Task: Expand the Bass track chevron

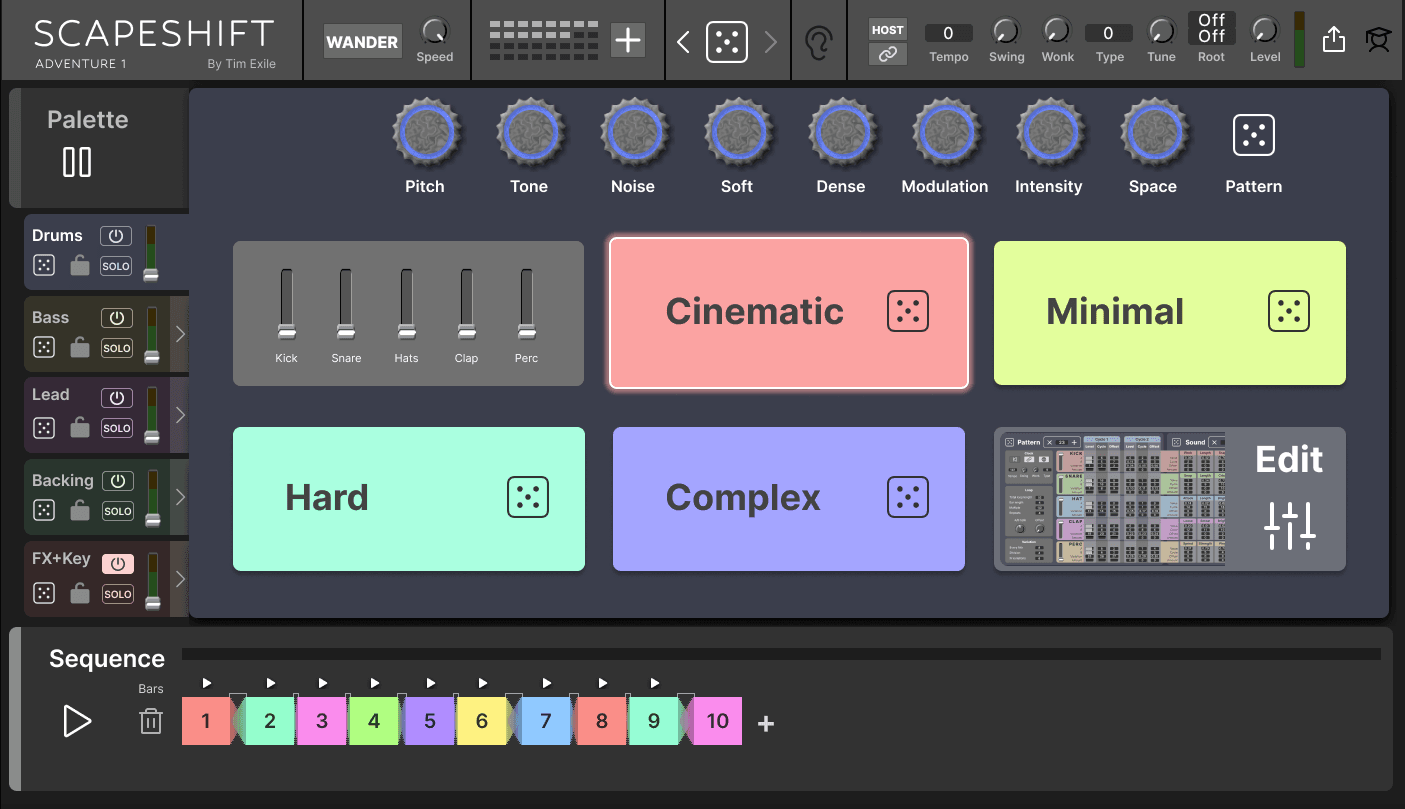Action: [180, 334]
